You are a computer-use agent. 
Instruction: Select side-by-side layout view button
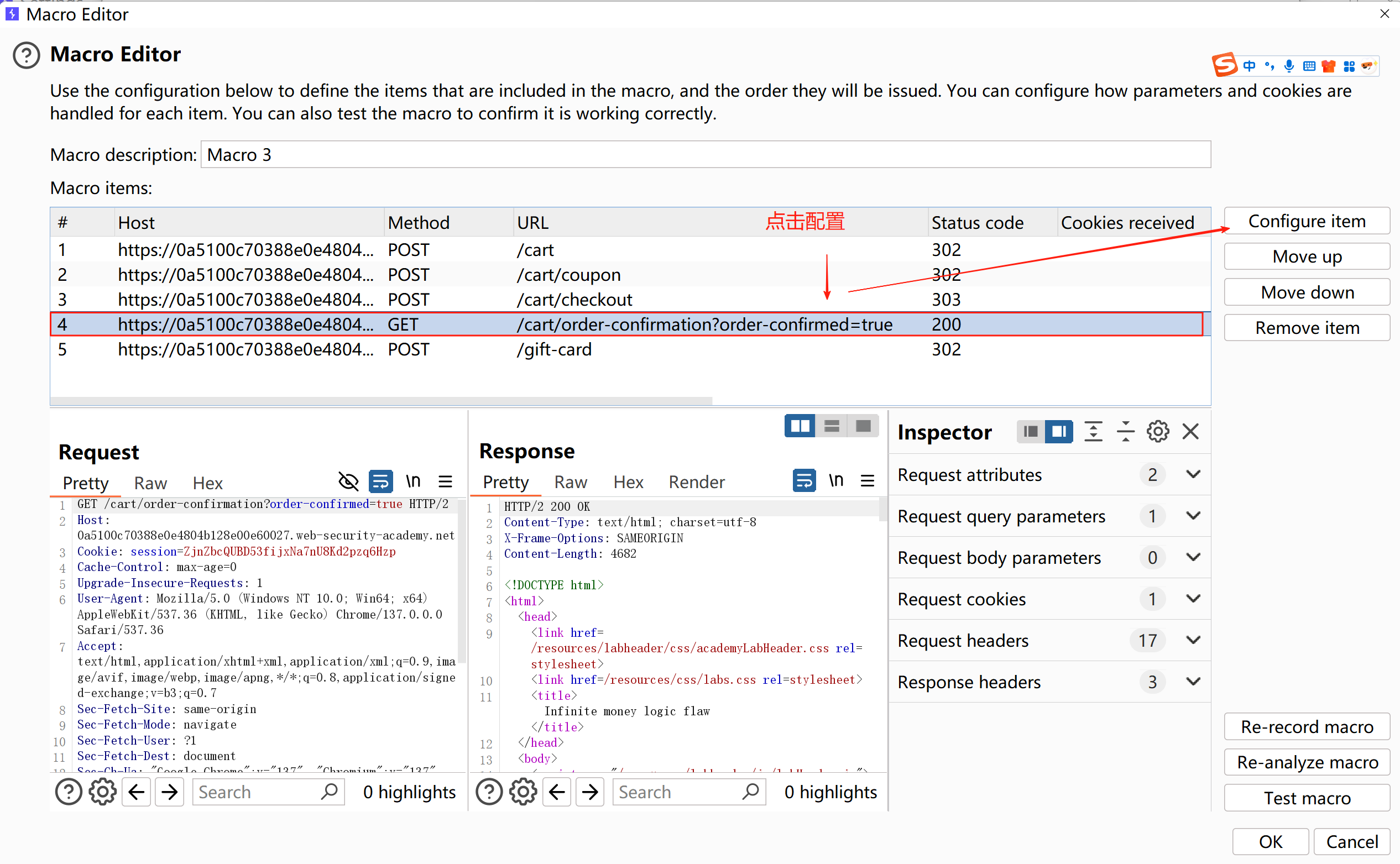coord(800,426)
